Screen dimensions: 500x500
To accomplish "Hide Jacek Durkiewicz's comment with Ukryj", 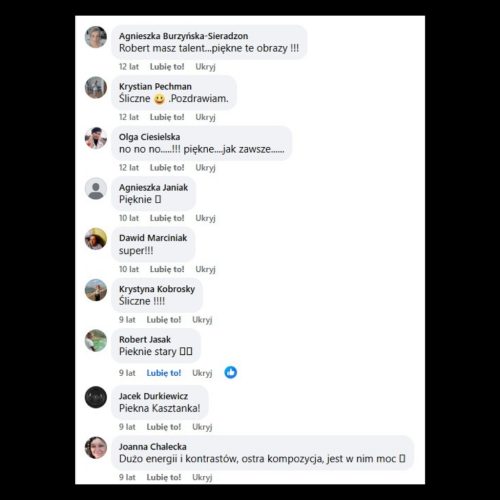I will click(x=202, y=427).
